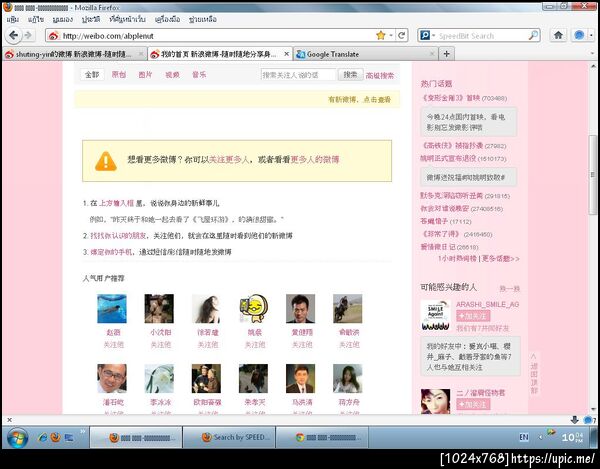Click the blue add-on icon beside Home
The image size is (600, 469).
pyautogui.click(x=579, y=36)
